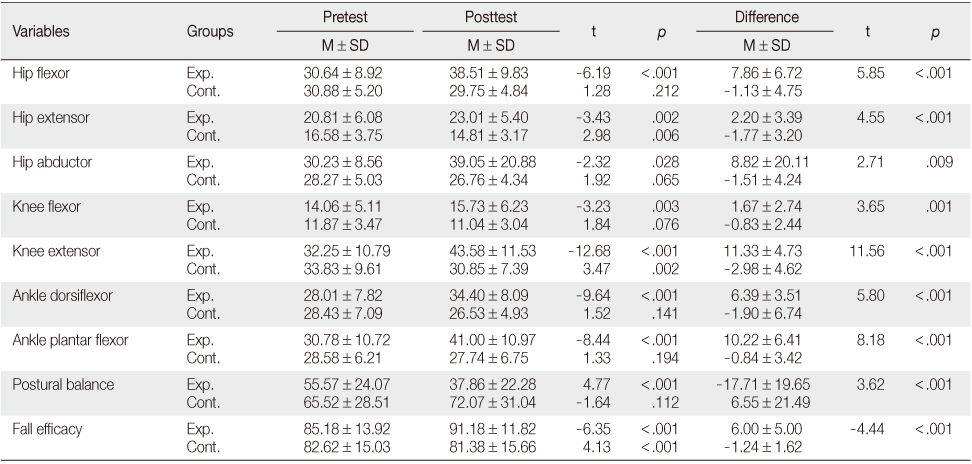Select the Groups column header
The height and width of the screenshot is (464, 972).
(210, 31)
